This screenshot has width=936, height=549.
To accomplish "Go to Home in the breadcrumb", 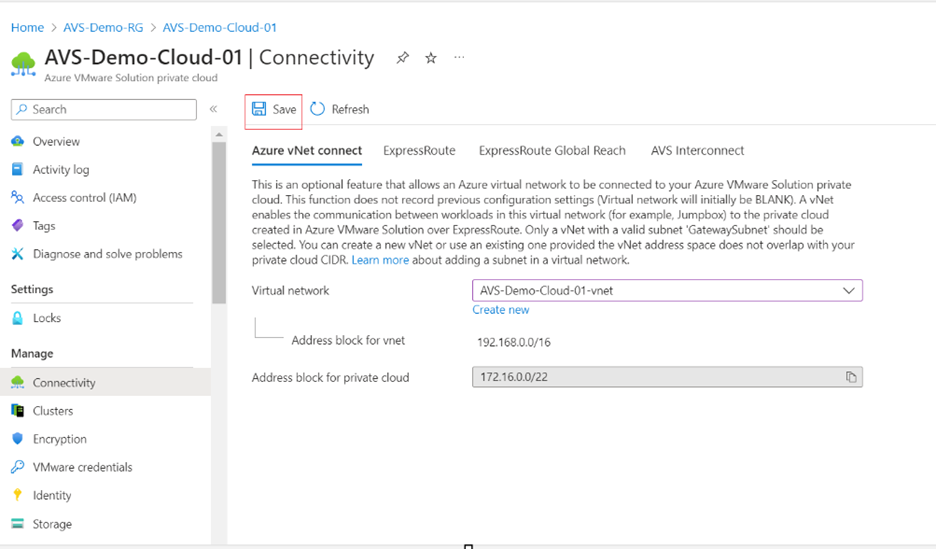I will coord(27,27).
